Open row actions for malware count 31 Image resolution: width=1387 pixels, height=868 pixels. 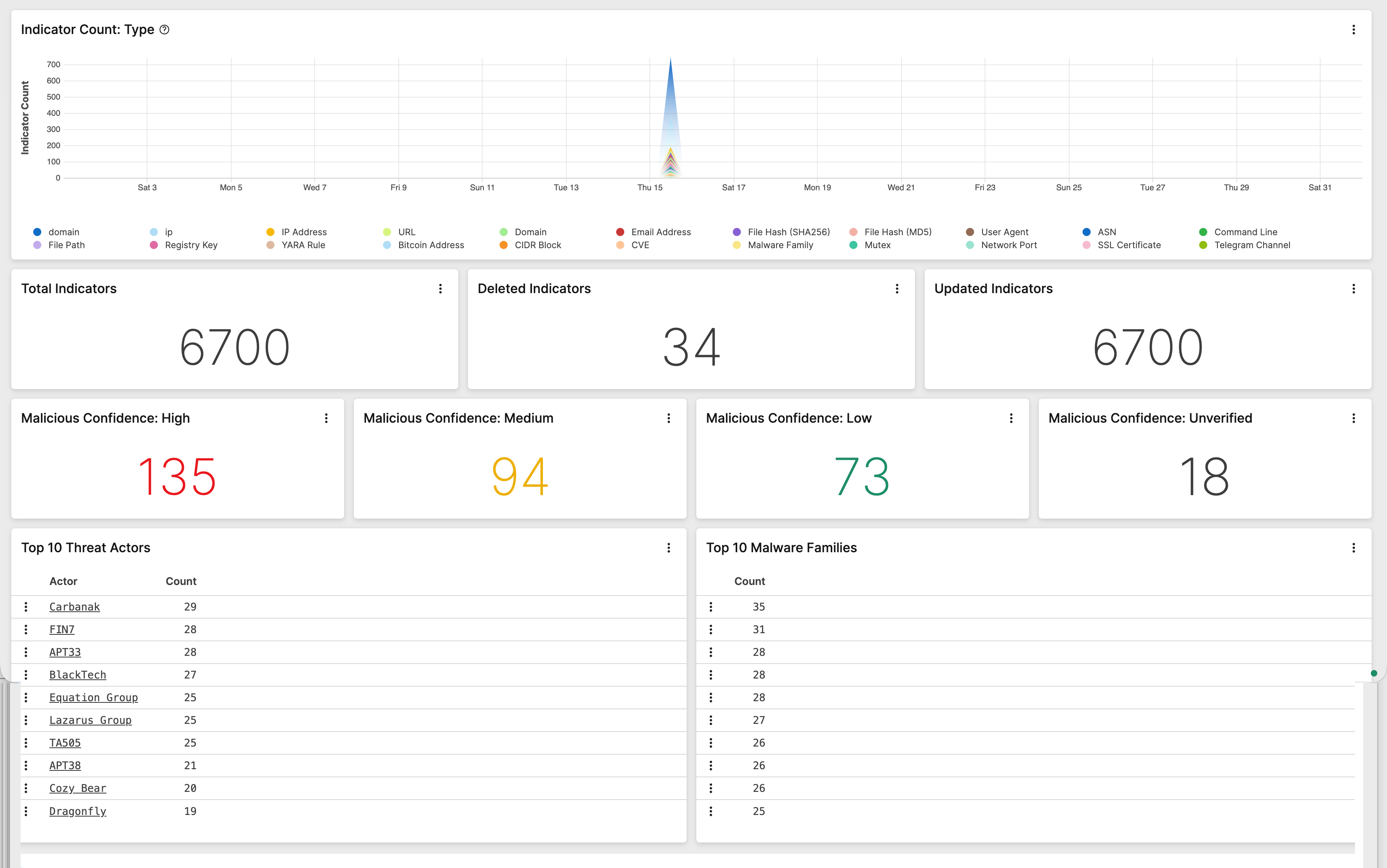[711, 630]
